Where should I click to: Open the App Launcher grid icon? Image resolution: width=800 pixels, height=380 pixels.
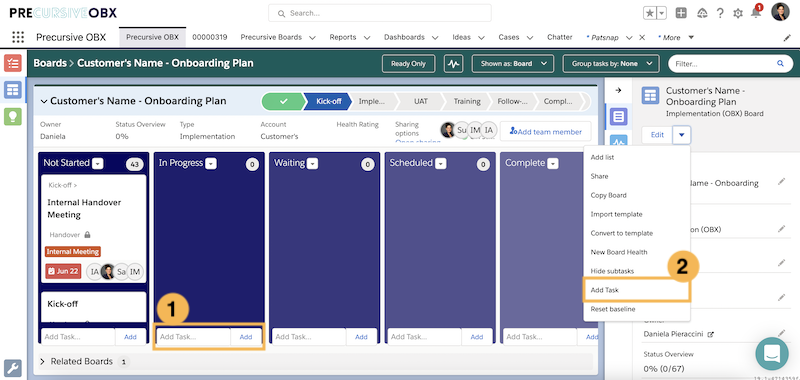tap(18, 37)
